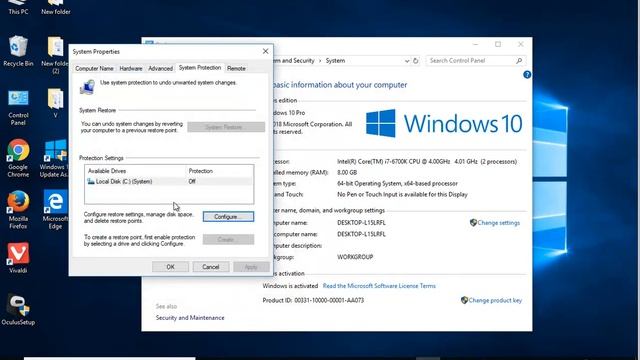Click the shield icon beside Change product key
Screen dimensions: 640x360
pos(464,300)
